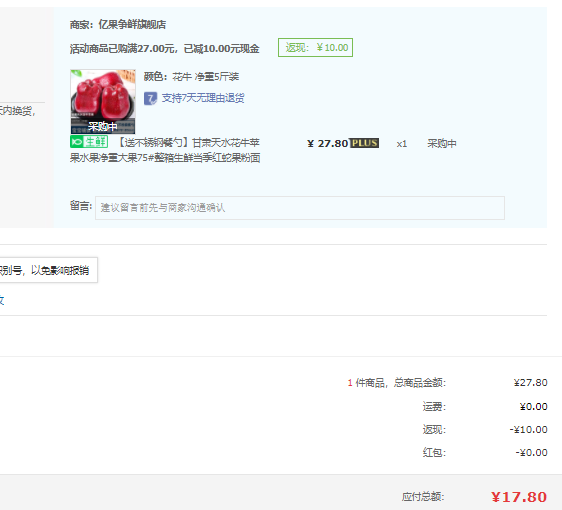Click the ¥27.80 item price
The image size is (562, 510).
[x=328, y=144]
